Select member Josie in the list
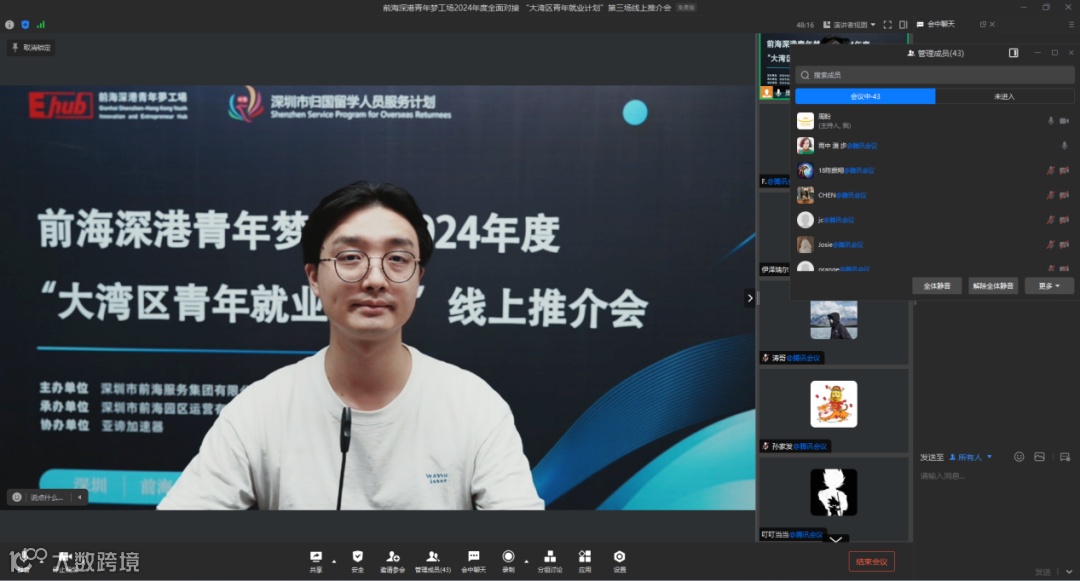1080x581 pixels. [x=935, y=244]
